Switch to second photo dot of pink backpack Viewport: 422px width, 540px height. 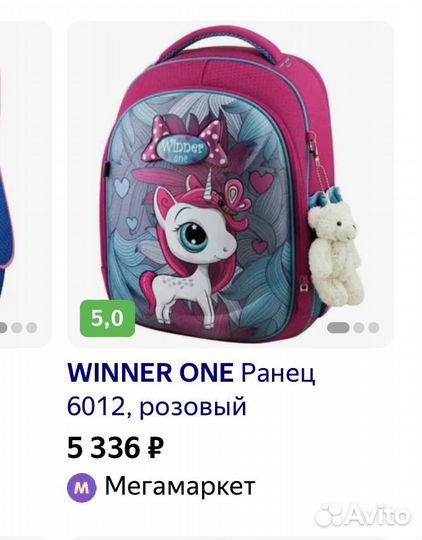[x=359, y=328]
